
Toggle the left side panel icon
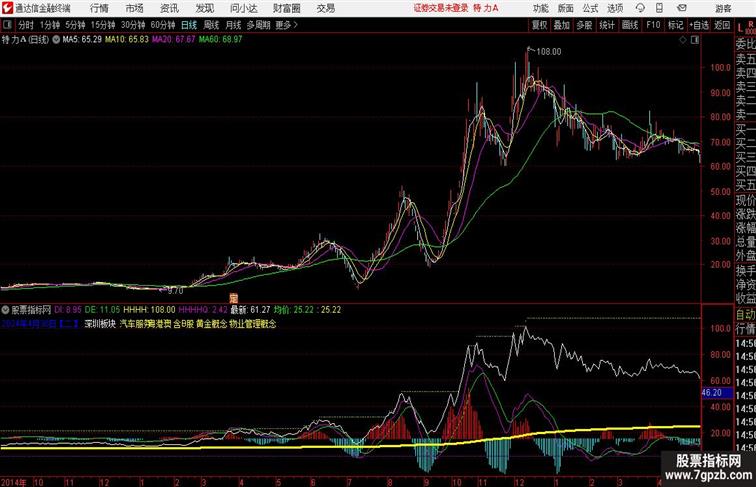7,25
